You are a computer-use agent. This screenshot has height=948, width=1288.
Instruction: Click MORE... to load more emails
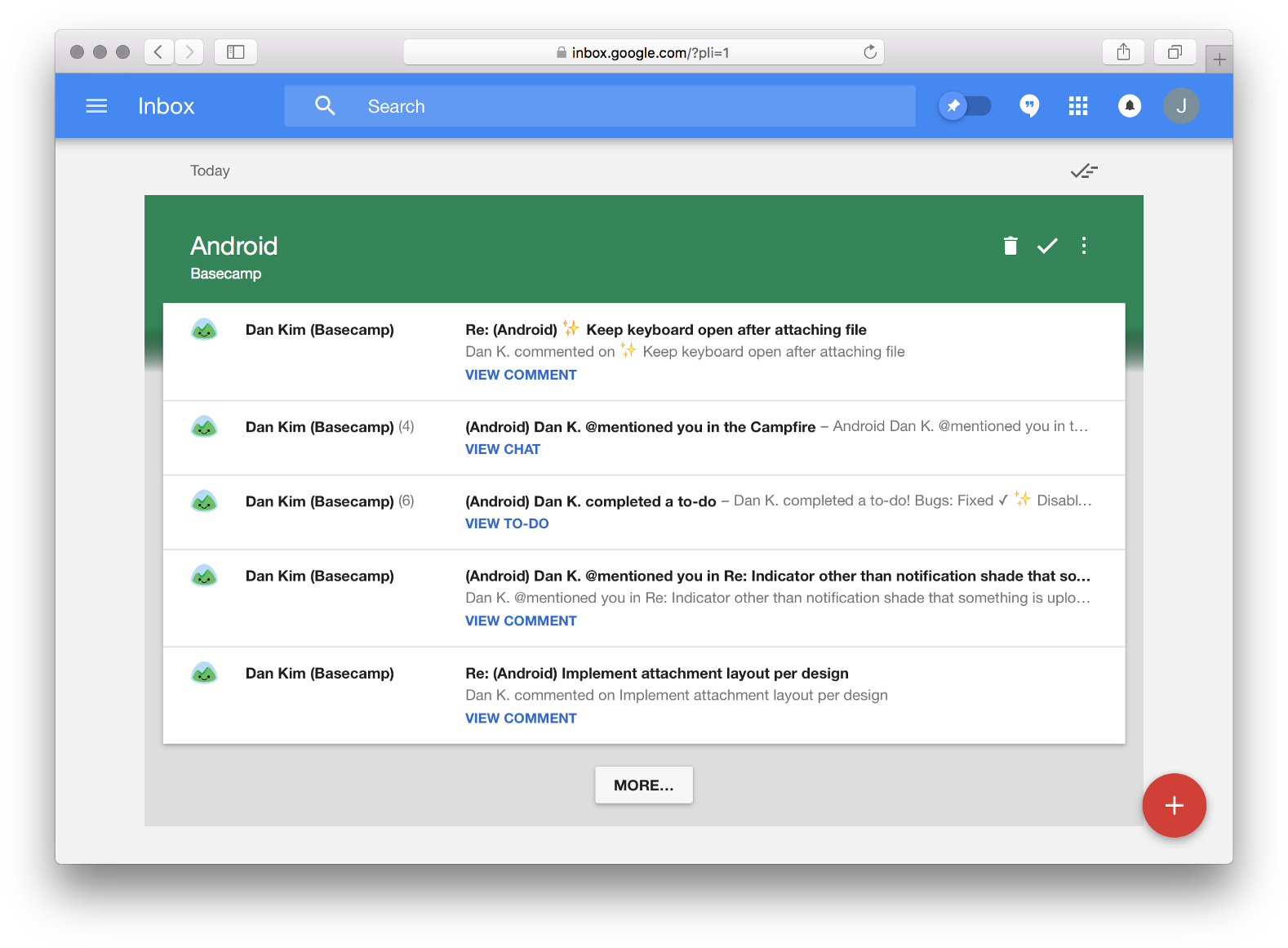(x=644, y=785)
